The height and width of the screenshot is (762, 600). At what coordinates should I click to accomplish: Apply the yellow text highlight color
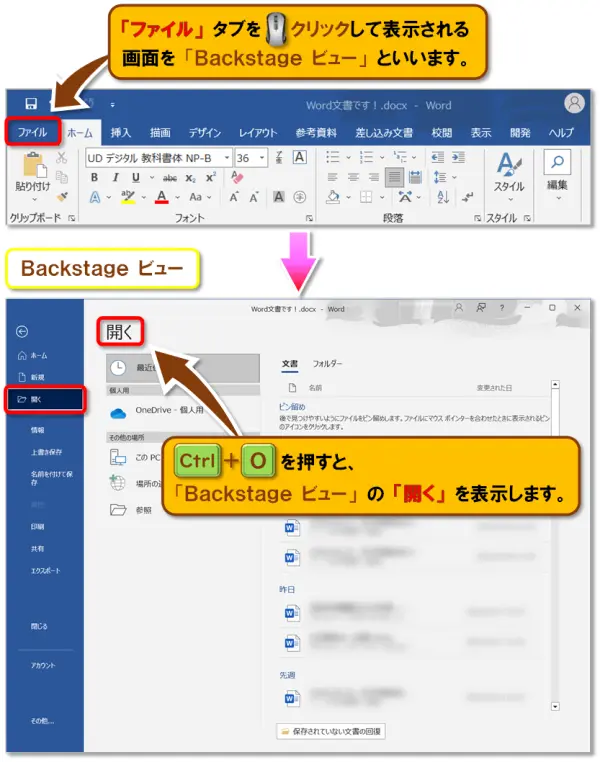[x=128, y=197]
